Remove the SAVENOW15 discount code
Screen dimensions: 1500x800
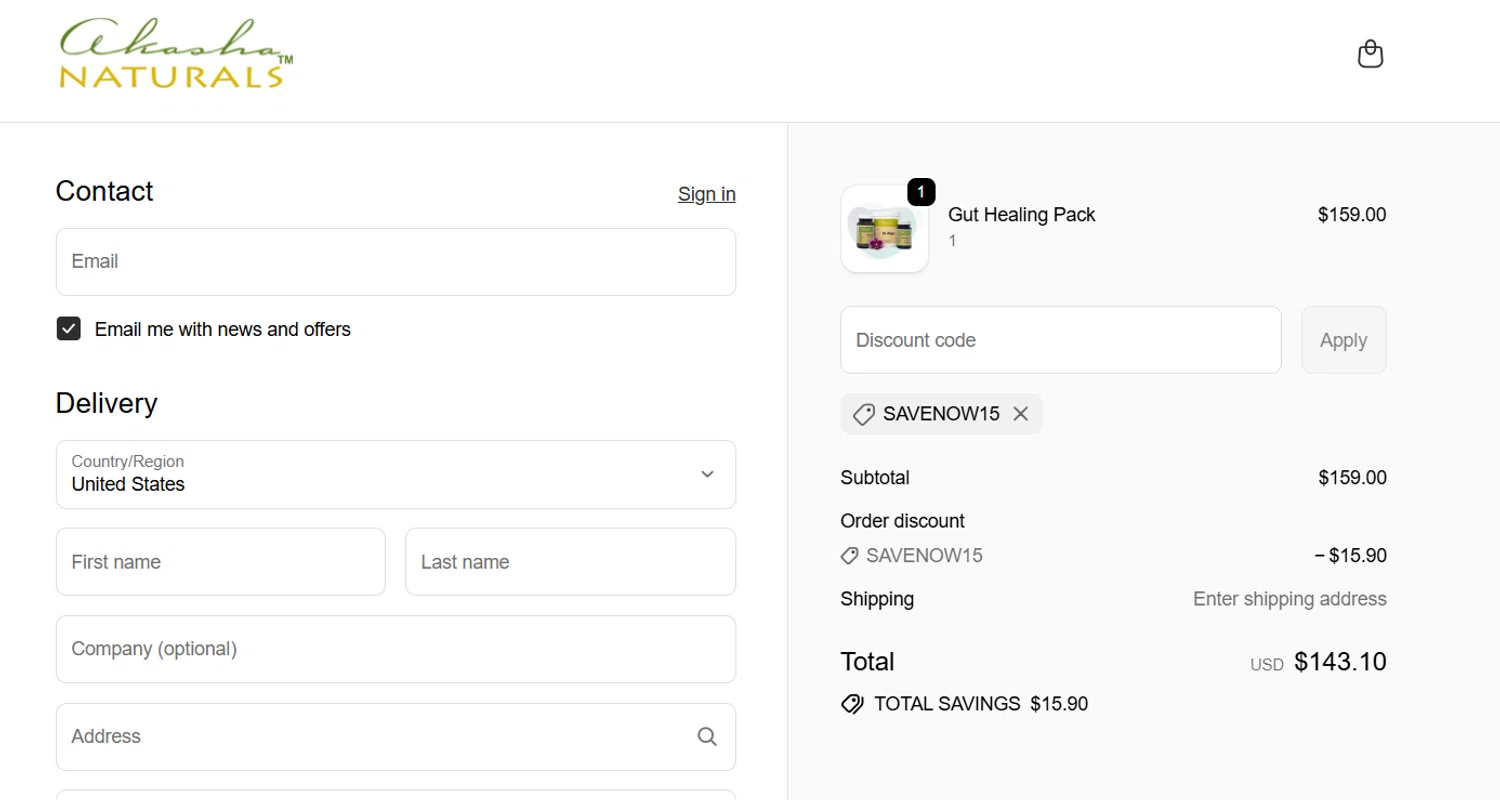pos(1020,414)
